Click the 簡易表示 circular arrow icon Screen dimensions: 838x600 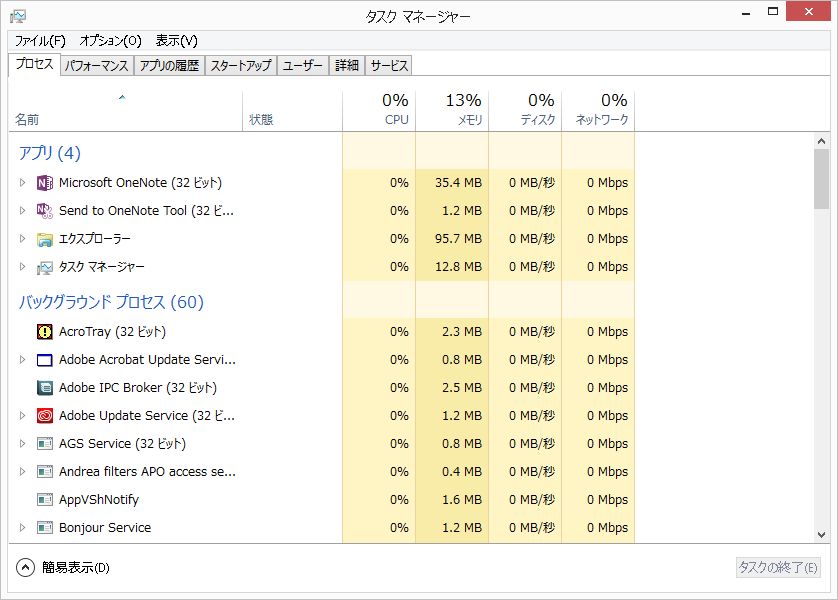[x=25, y=567]
